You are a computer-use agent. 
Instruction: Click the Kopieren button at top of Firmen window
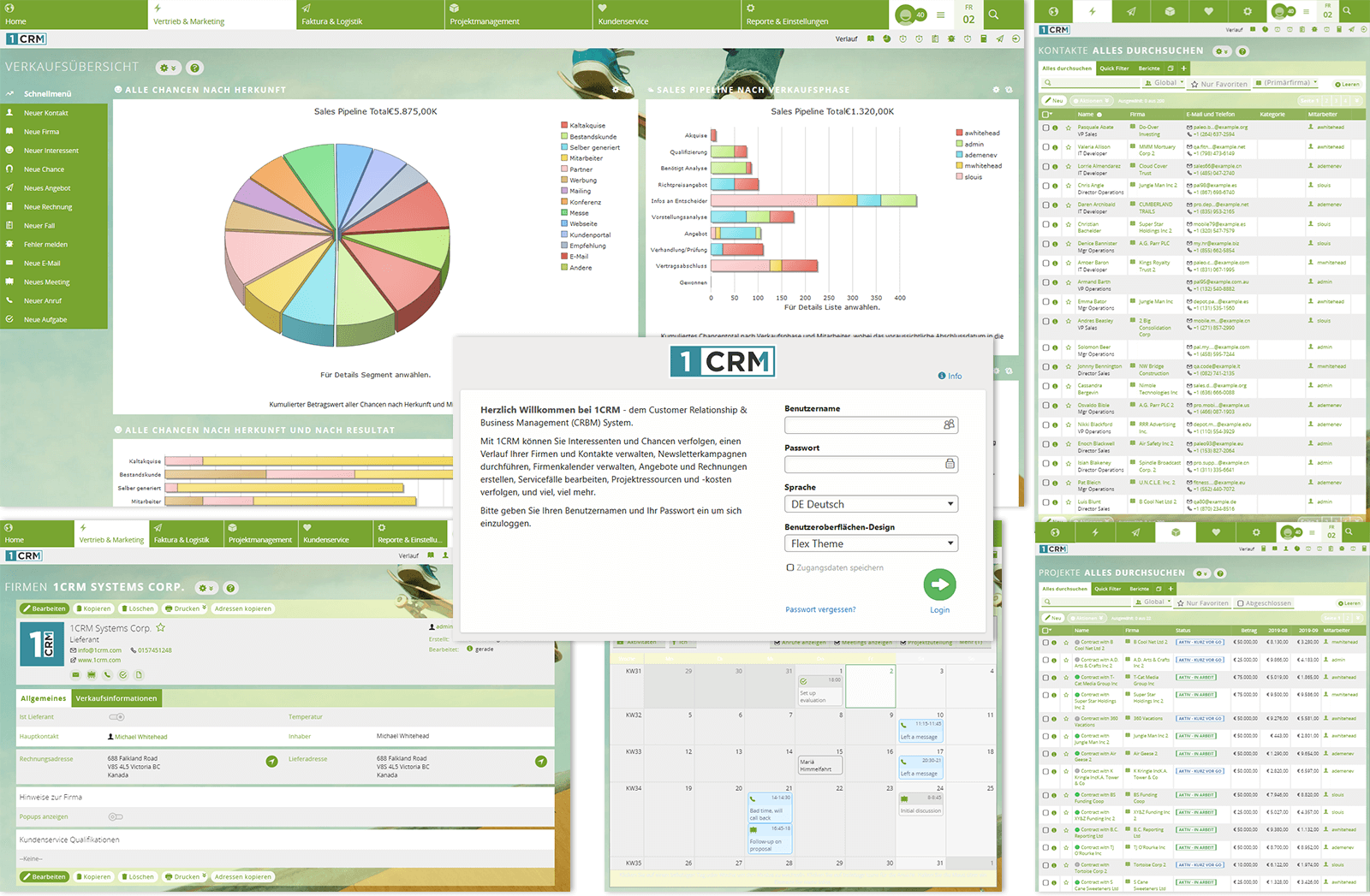click(93, 608)
